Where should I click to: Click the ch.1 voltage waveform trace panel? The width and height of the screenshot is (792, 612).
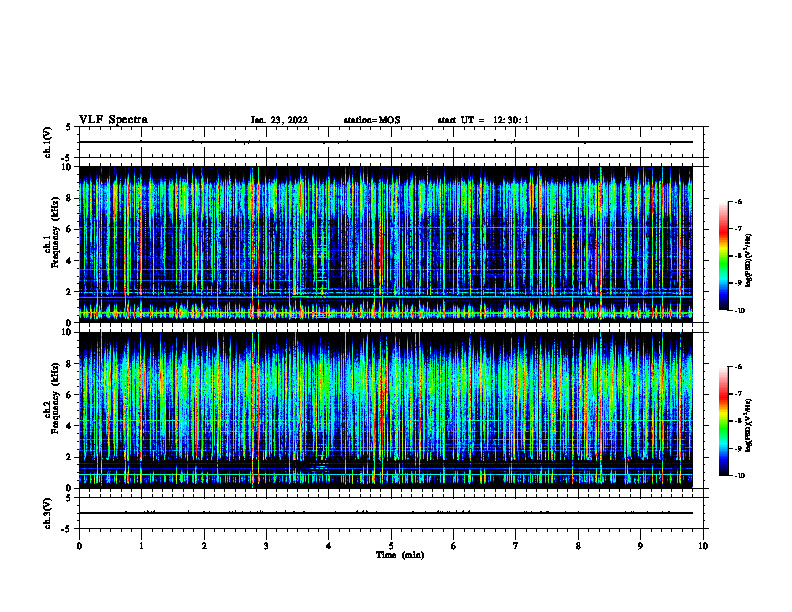pos(391,142)
